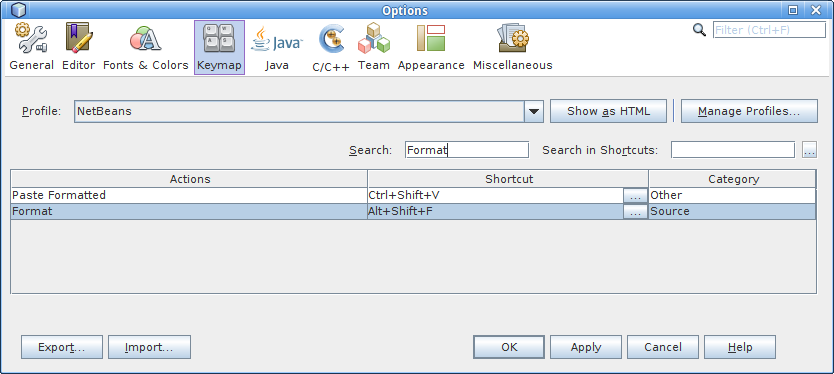The width and height of the screenshot is (834, 374).
Task: Click the Alt+Shift+F shortcut cell
Action: pos(495,211)
